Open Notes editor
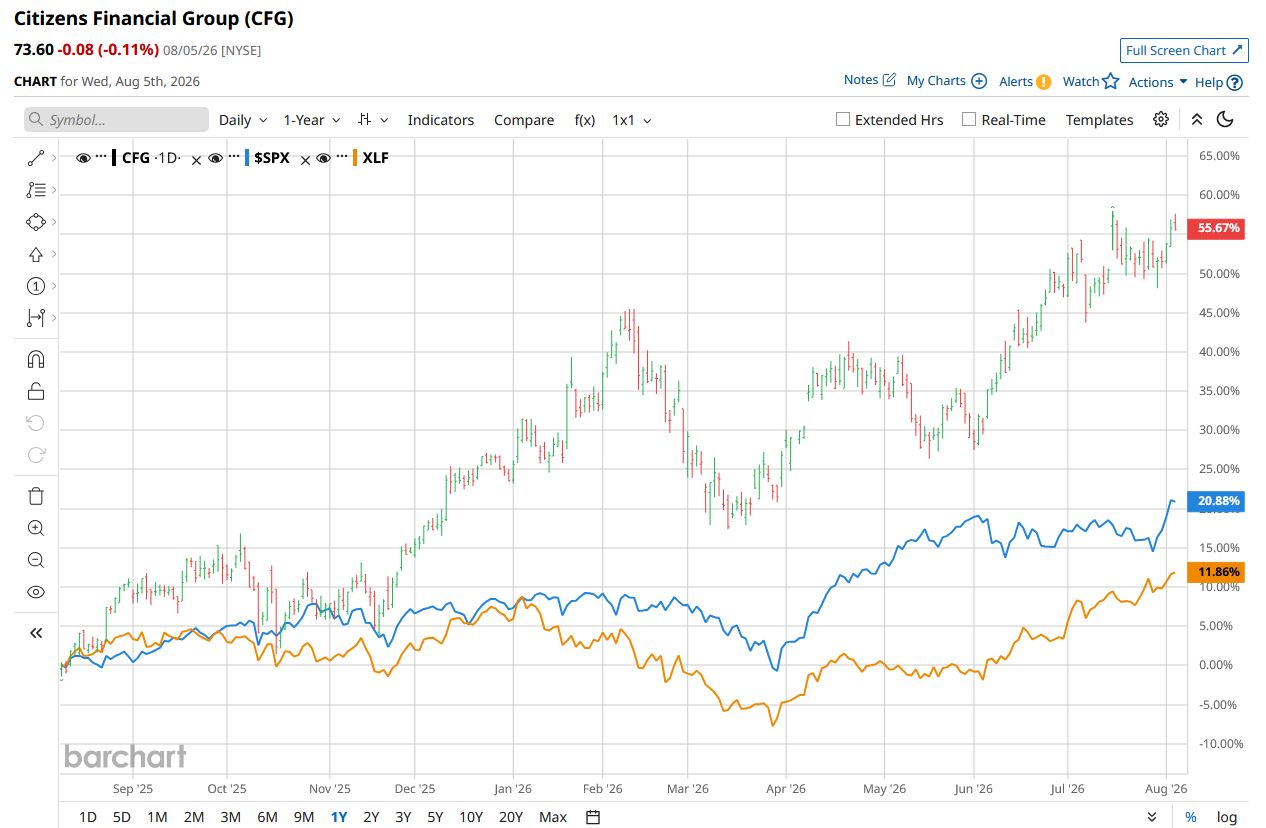The height and width of the screenshot is (828, 1266). pyautogui.click(x=869, y=80)
